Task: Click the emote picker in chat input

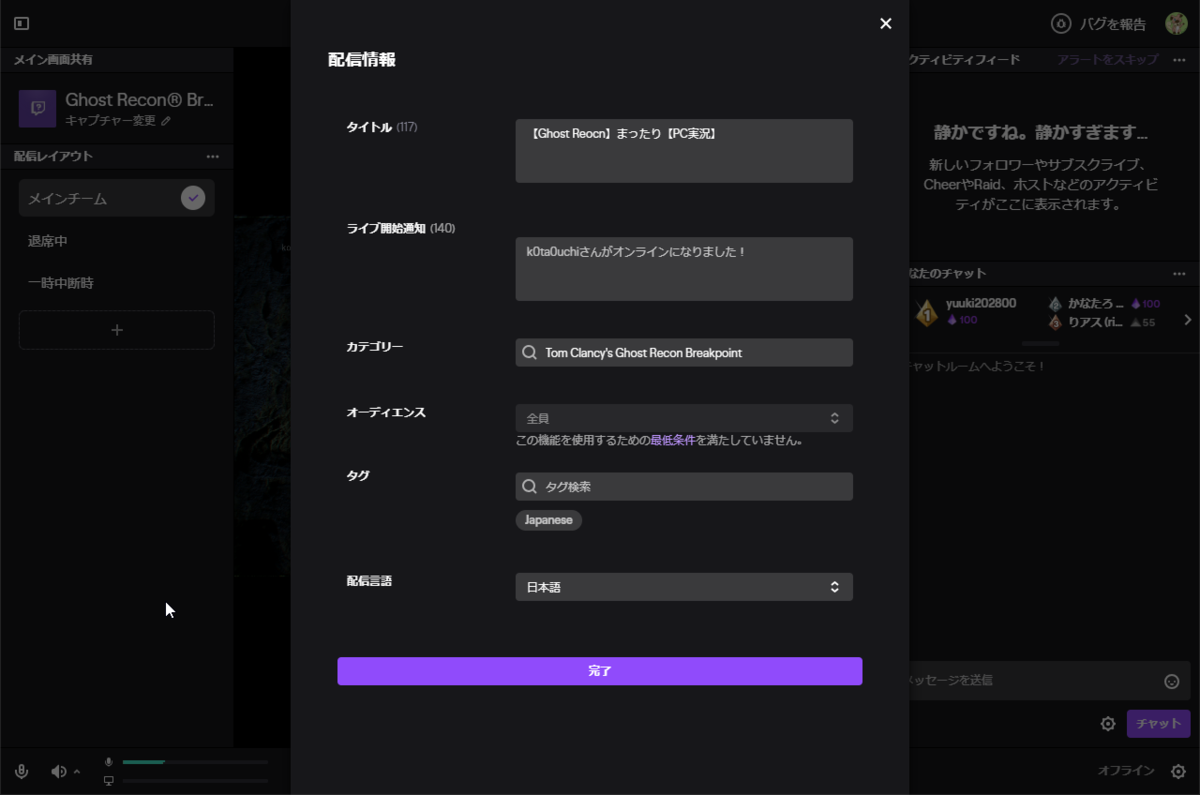Action: (x=1170, y=681)
